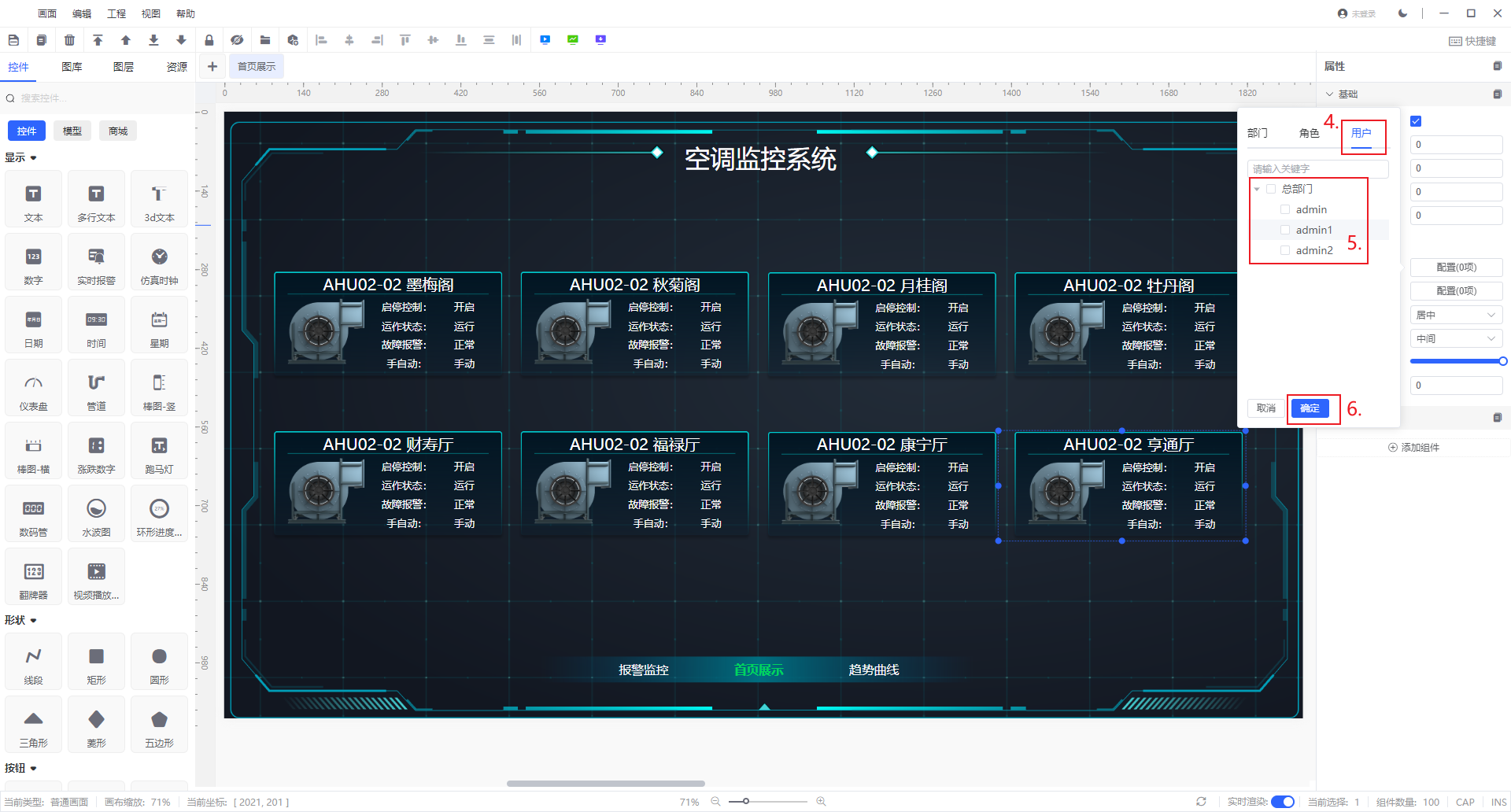Check the 总部门 checkbox

pyautogui.click(x=1271, y=189)
